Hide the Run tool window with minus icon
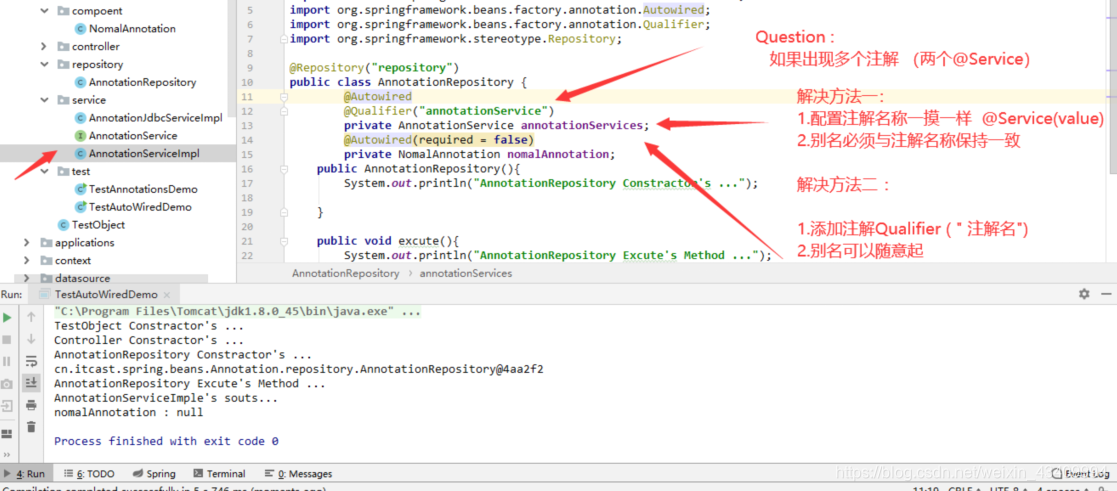This screenshot has height=491, width=1117. (1106, 294)
